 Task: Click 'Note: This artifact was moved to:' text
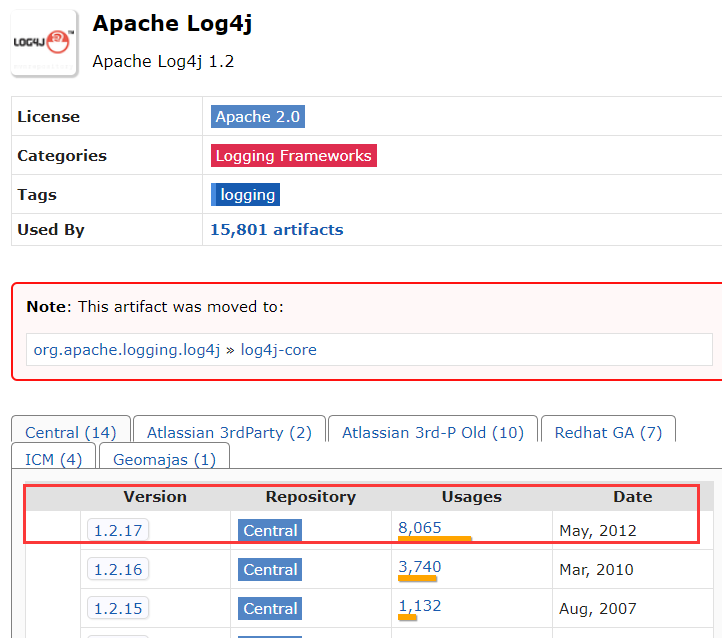coord(155,307)
